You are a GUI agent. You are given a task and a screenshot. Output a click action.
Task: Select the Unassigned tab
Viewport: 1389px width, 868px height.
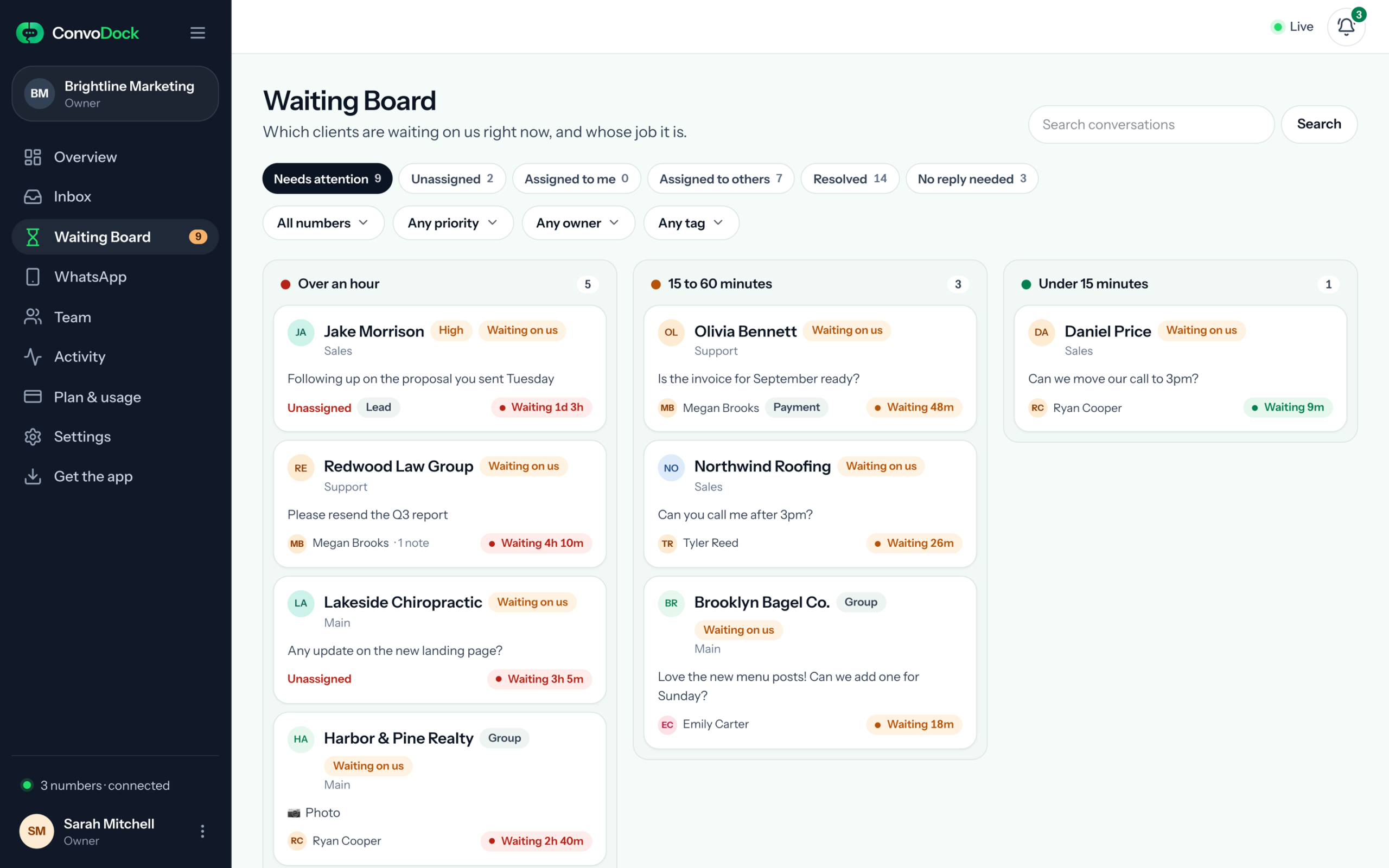pos(453,178)
